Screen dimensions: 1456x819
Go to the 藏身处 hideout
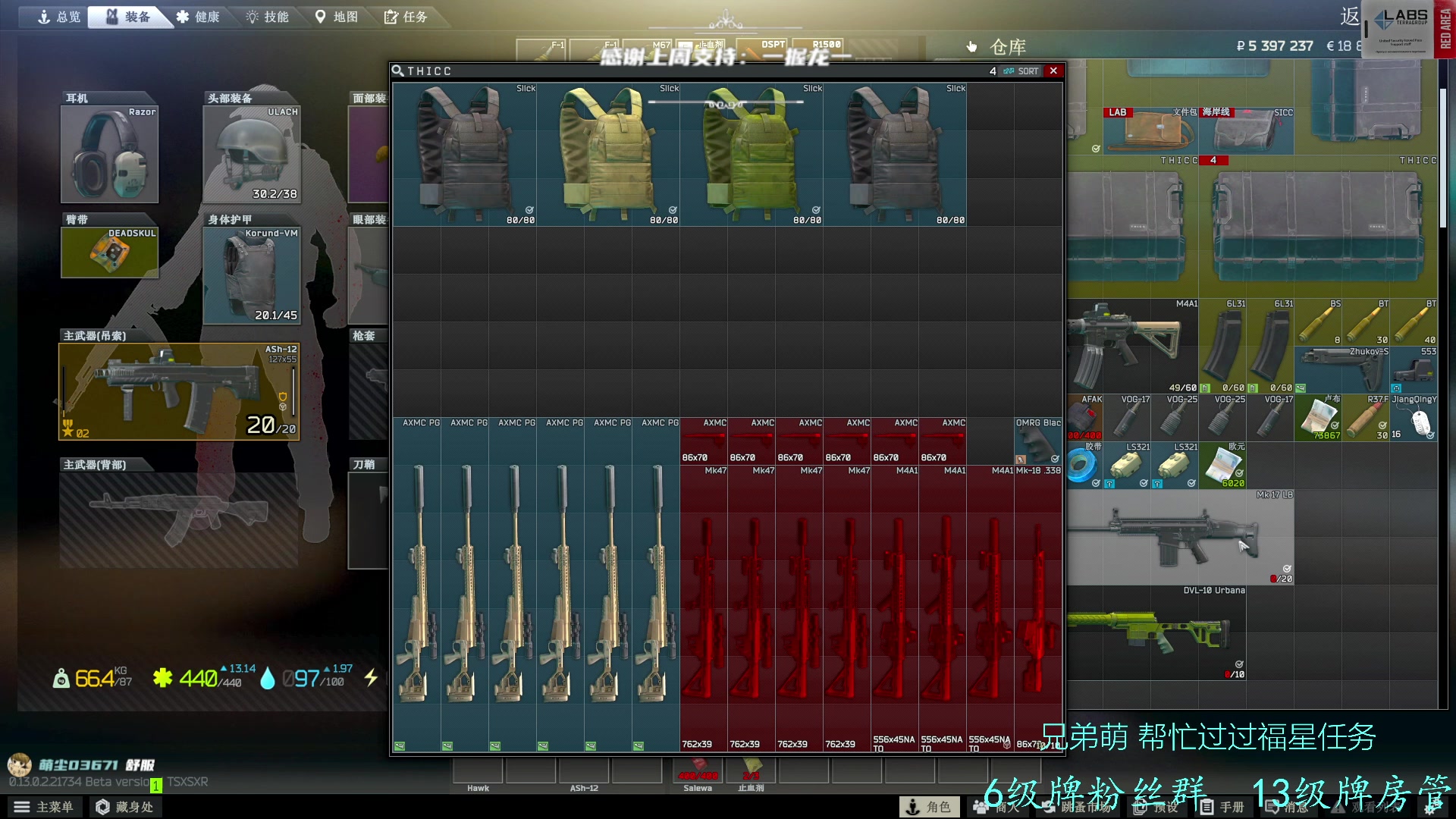pyautogui.click(x=126, y=807)
